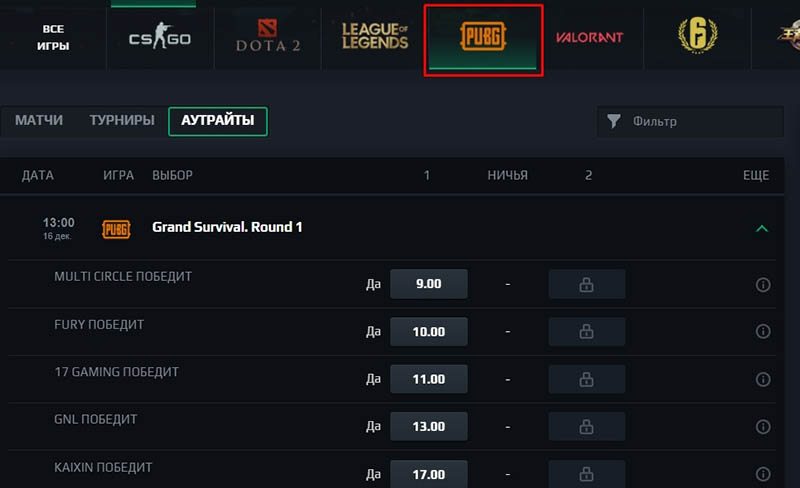Pick 17 Gaming at 11.00 odds
Viewport: 800px width, 488px height.
[429, 379]
